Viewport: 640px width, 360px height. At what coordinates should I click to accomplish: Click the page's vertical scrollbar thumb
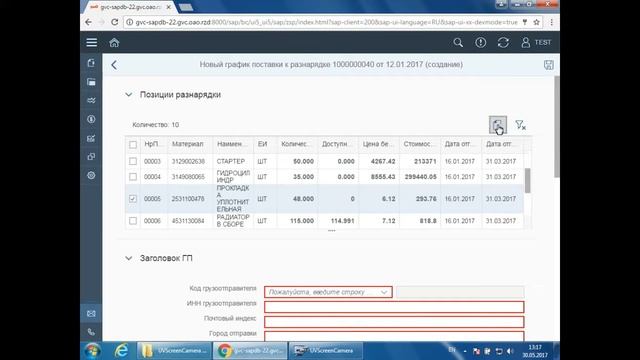(556, 127)
